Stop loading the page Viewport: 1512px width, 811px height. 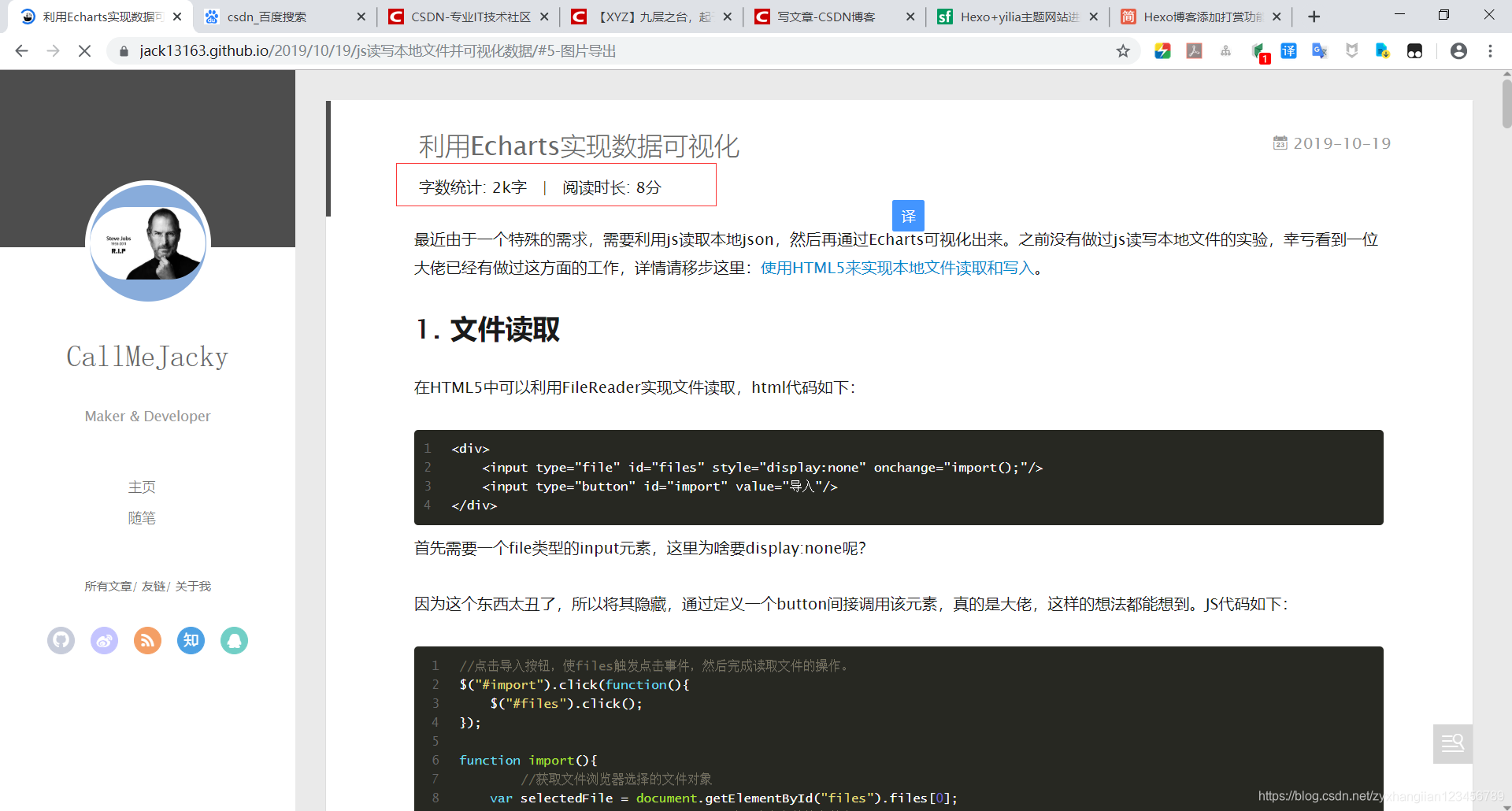point(84,51)
